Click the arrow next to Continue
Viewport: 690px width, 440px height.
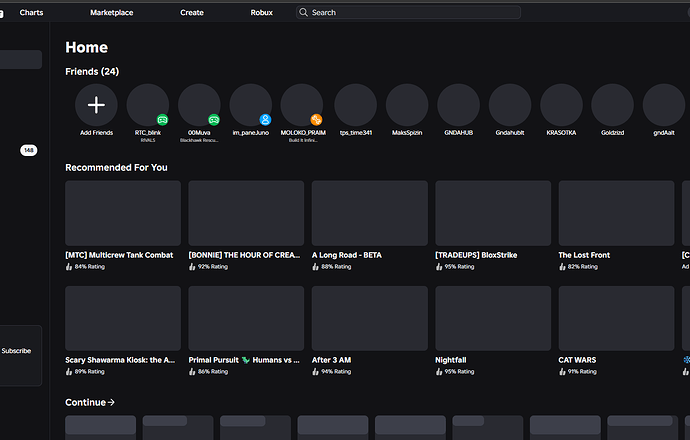pos(111,402)
